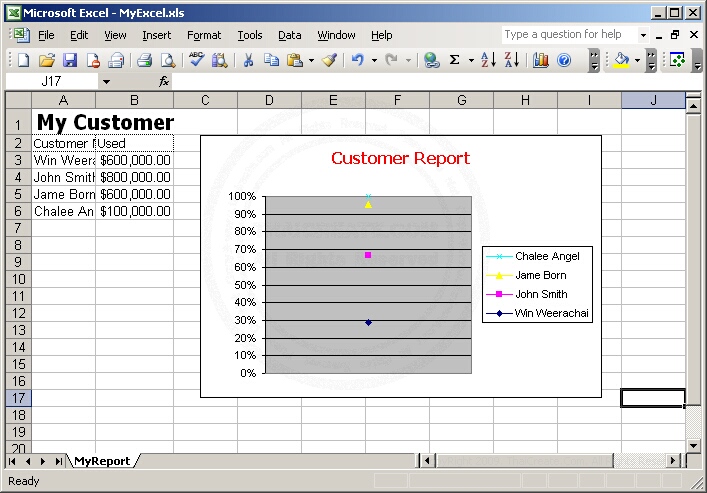Go to first sheet tab arrow

pos(12,461)
